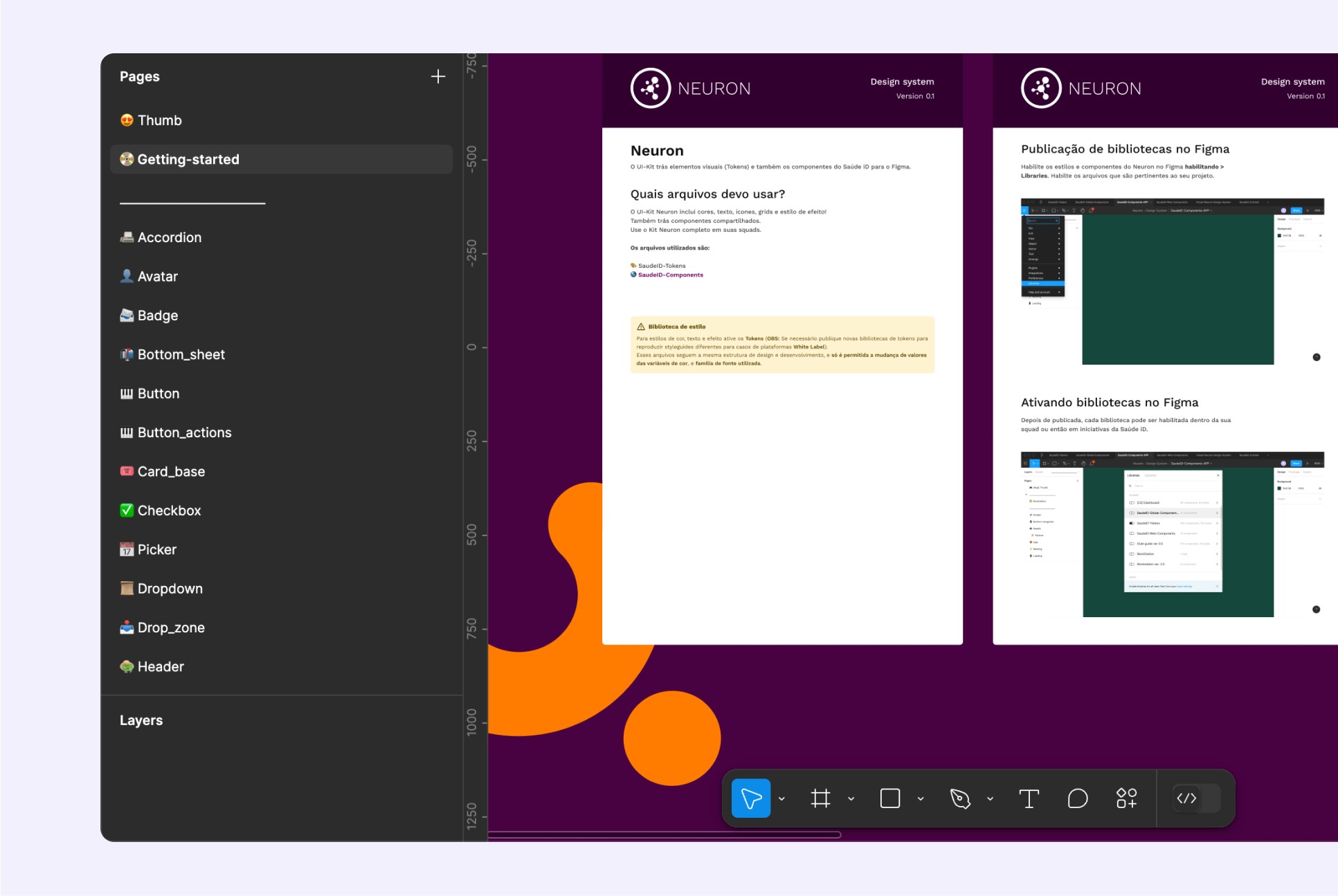Open the Picker page
This screenshot has width=1338, height=896.
[282, 549]
